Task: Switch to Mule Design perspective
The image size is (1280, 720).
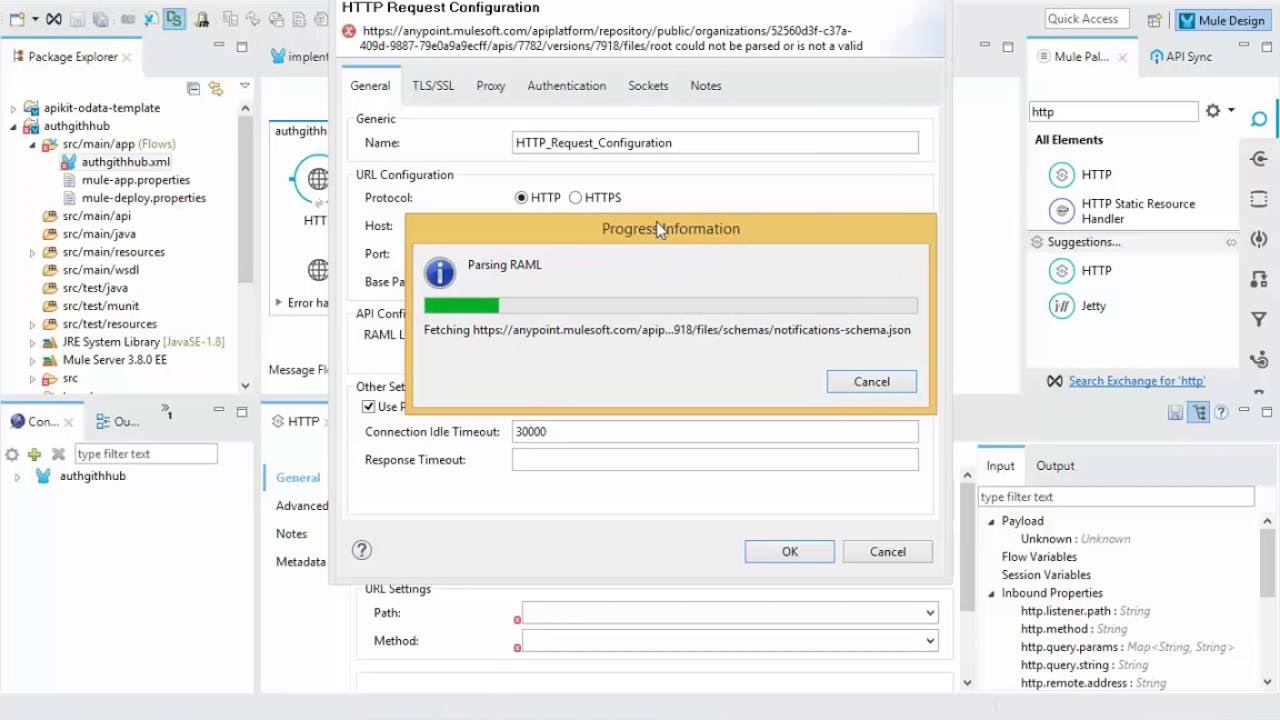Action: 1224,19
